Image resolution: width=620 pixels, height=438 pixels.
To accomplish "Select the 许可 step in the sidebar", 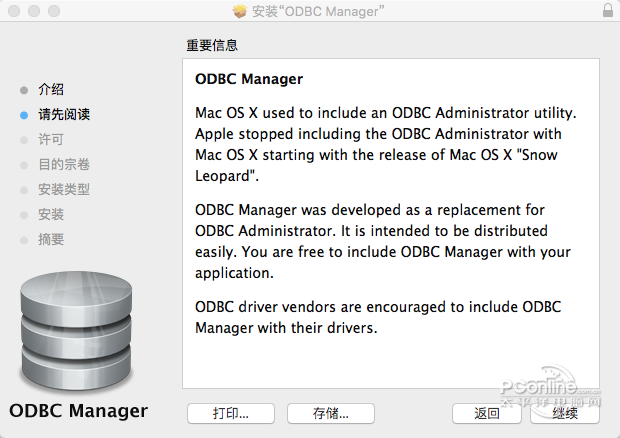I will pyautogui.click(x=51, y=140).
